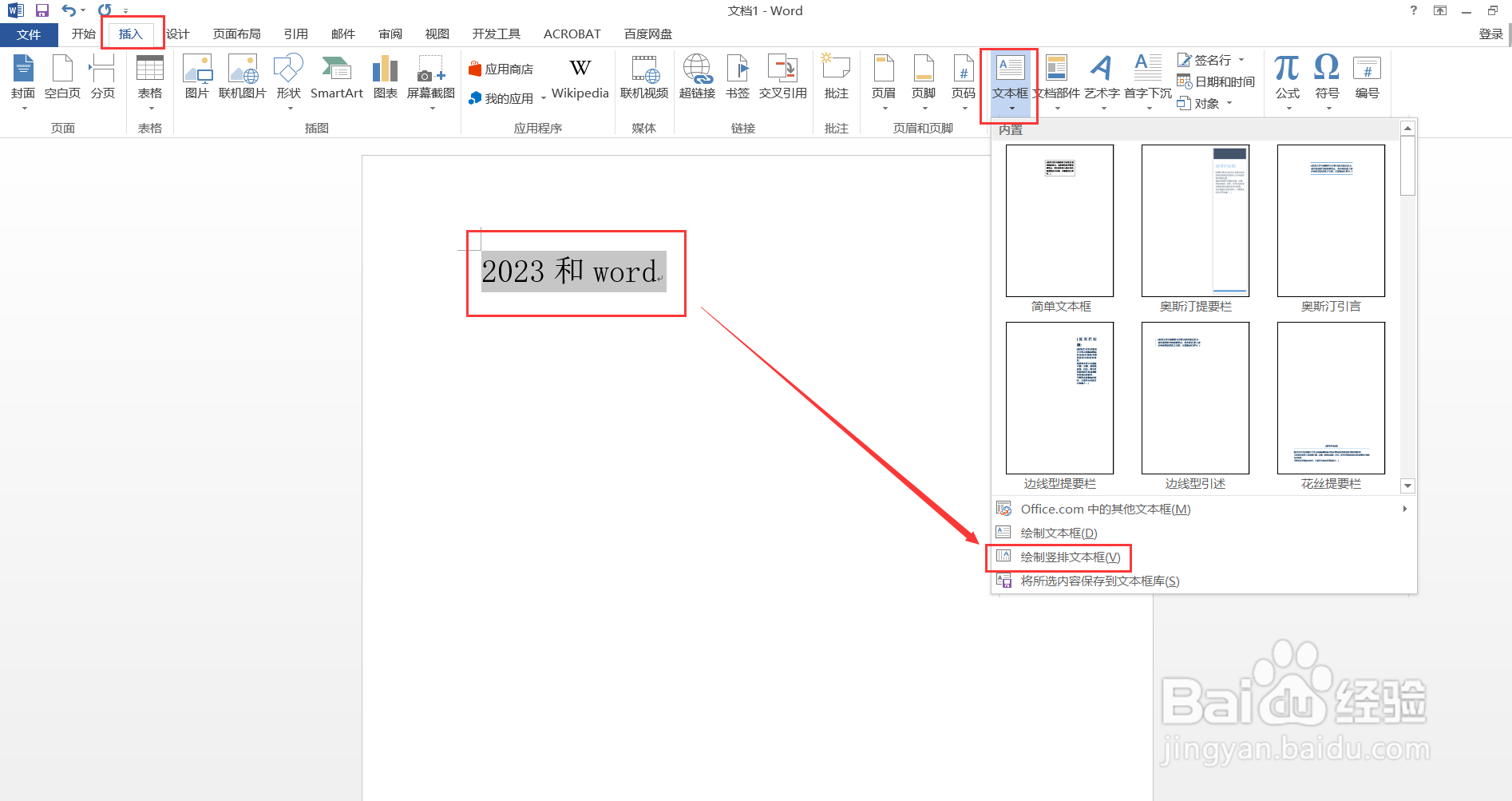Insert a cross-reference (交叉引用)
The image size is (1512, 801).
[x=782, y=78]
